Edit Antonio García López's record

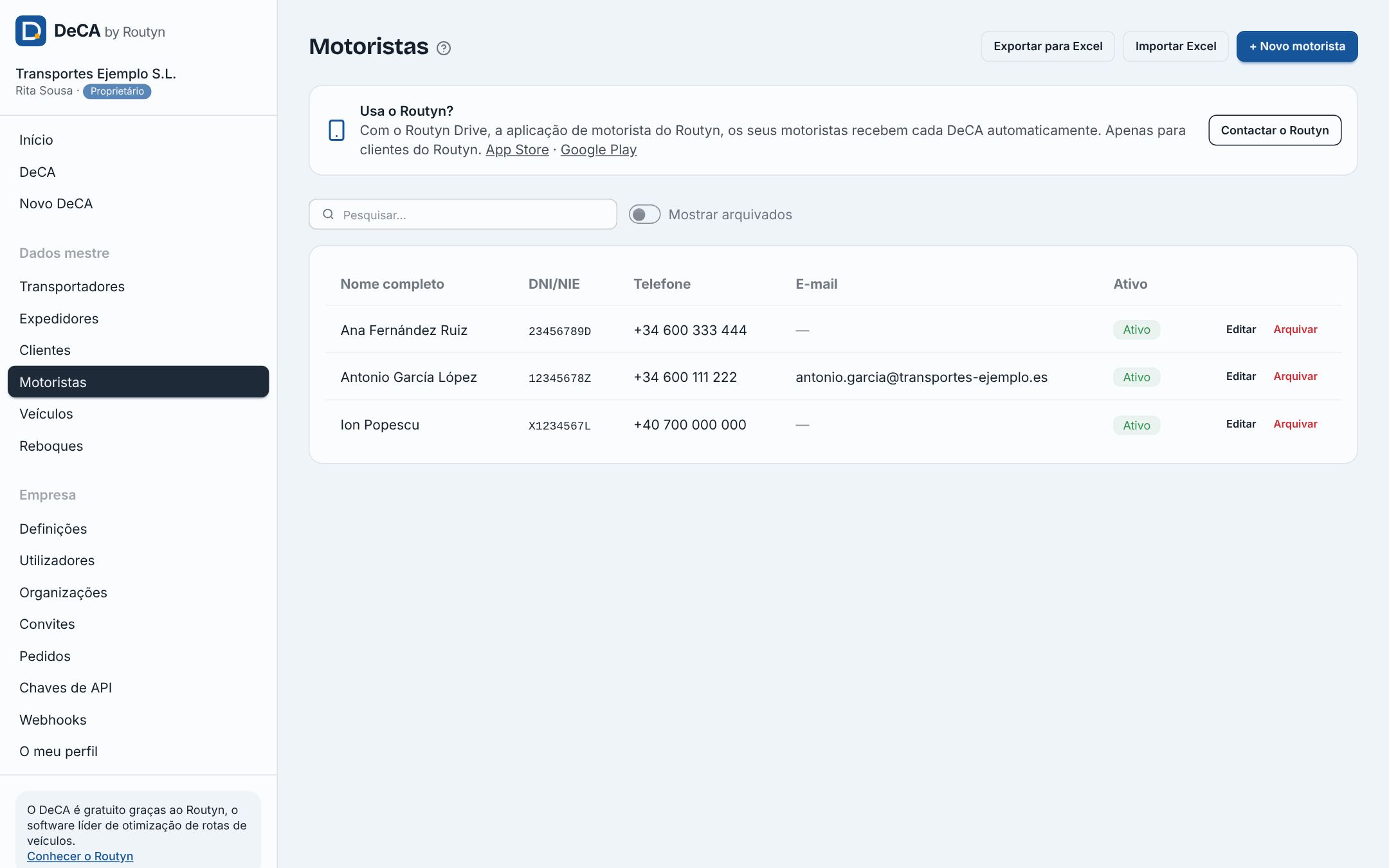(1240, 377)
